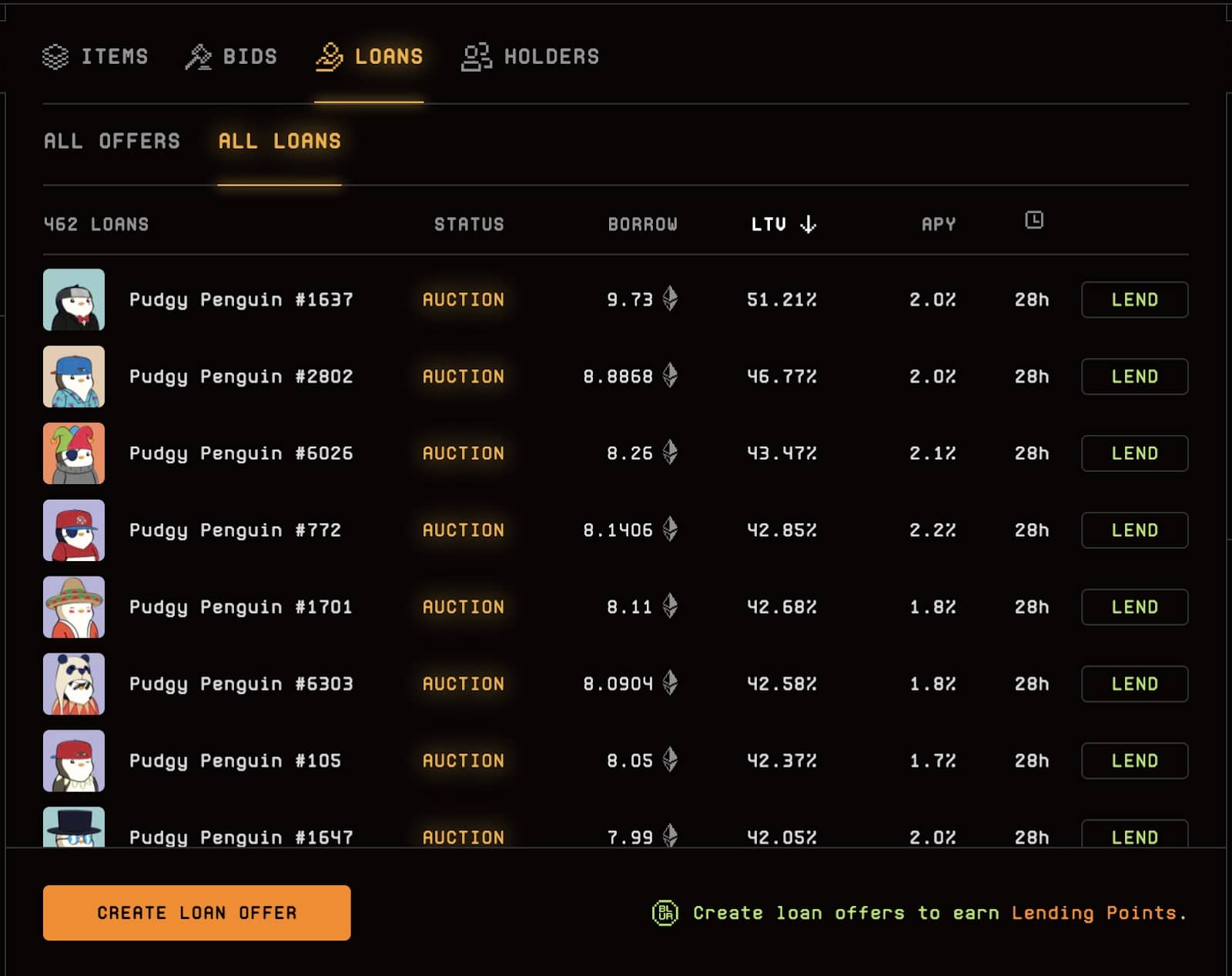Click ETH icon next to 8.26
Screen dimensions: 1232x976
coord(671,453)
